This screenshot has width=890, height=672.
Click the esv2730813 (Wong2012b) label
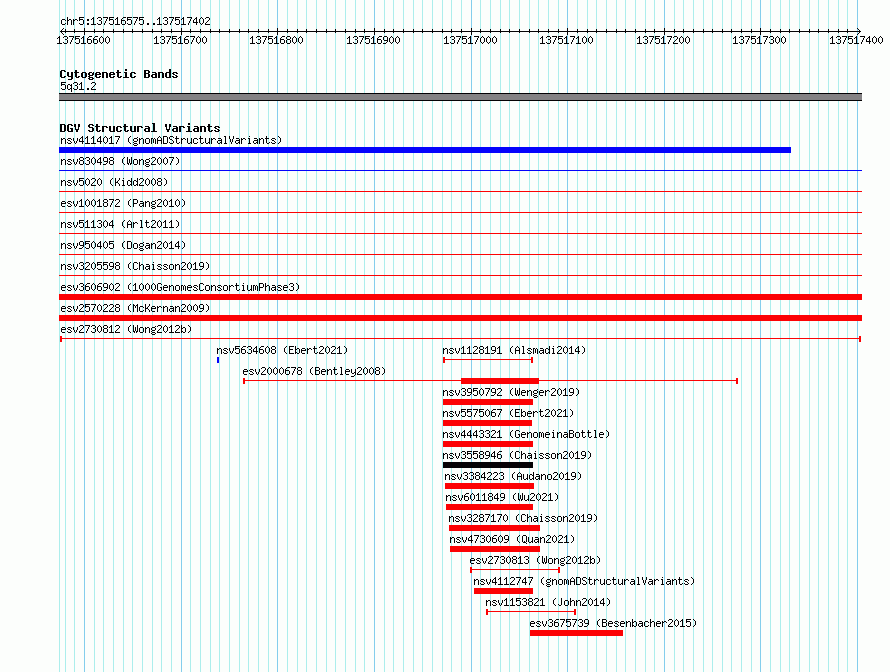[535, 560]
